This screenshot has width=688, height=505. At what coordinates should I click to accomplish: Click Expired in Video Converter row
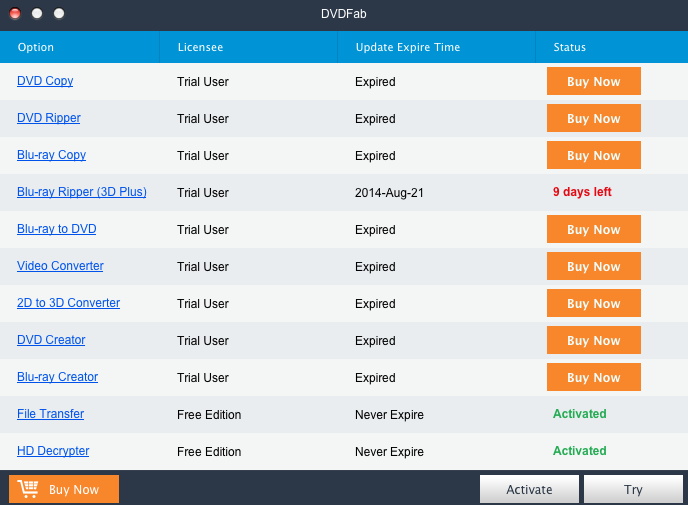pyautogui.click(x=375, y=267)
